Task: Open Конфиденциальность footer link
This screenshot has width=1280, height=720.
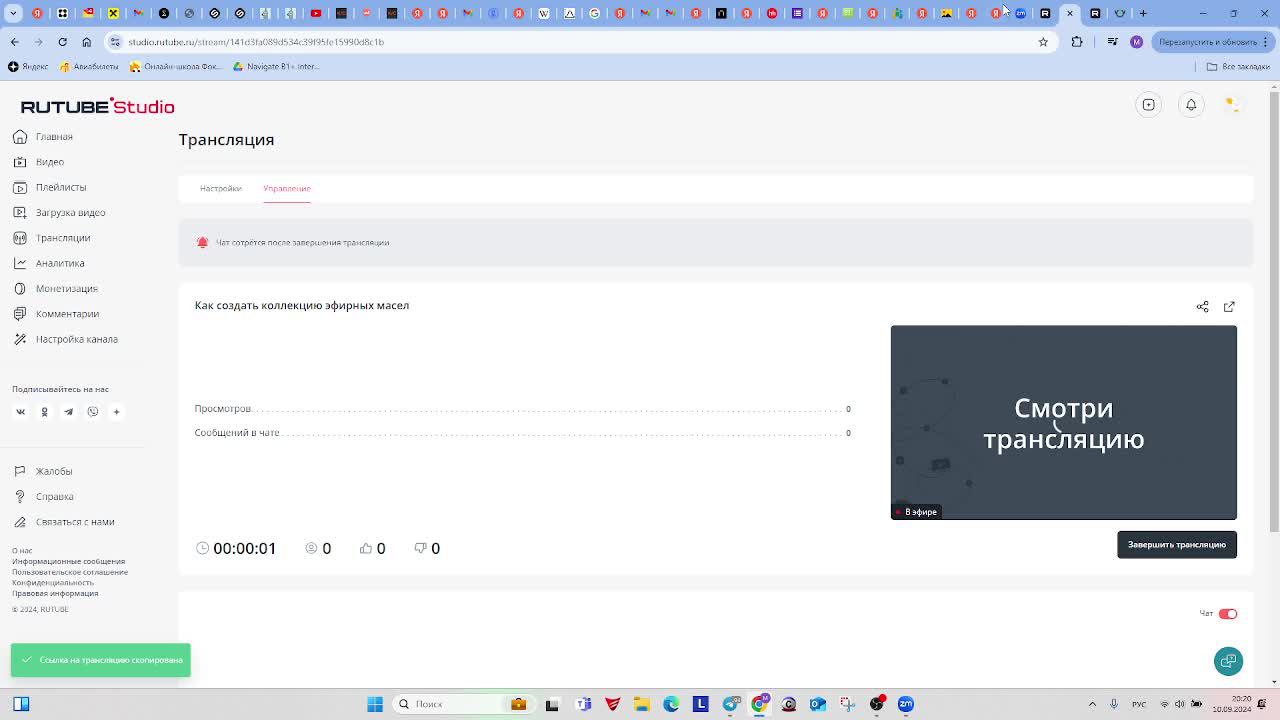Action: pyautogui.click(x=53, y=583)
